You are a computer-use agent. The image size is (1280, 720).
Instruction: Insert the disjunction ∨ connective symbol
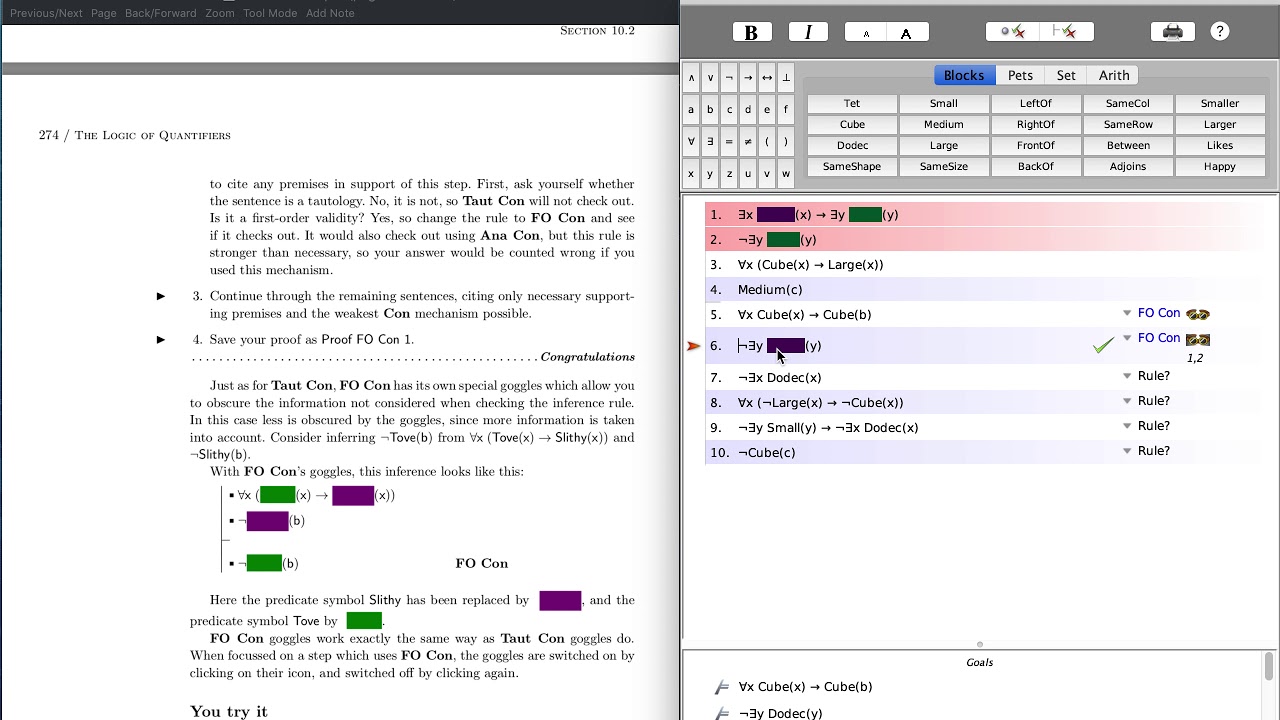coord(710,77)
